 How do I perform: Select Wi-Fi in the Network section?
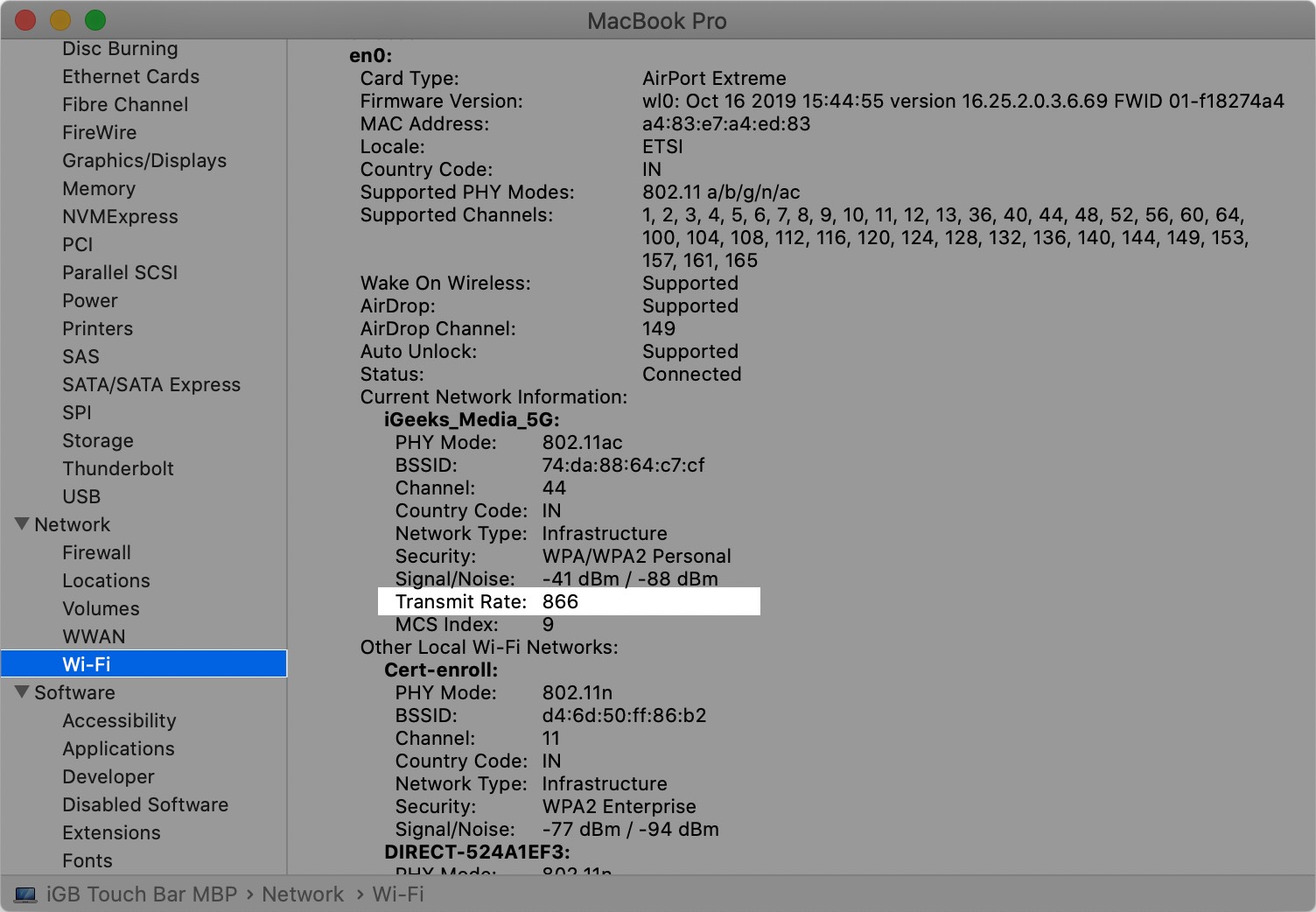[87, 663]
